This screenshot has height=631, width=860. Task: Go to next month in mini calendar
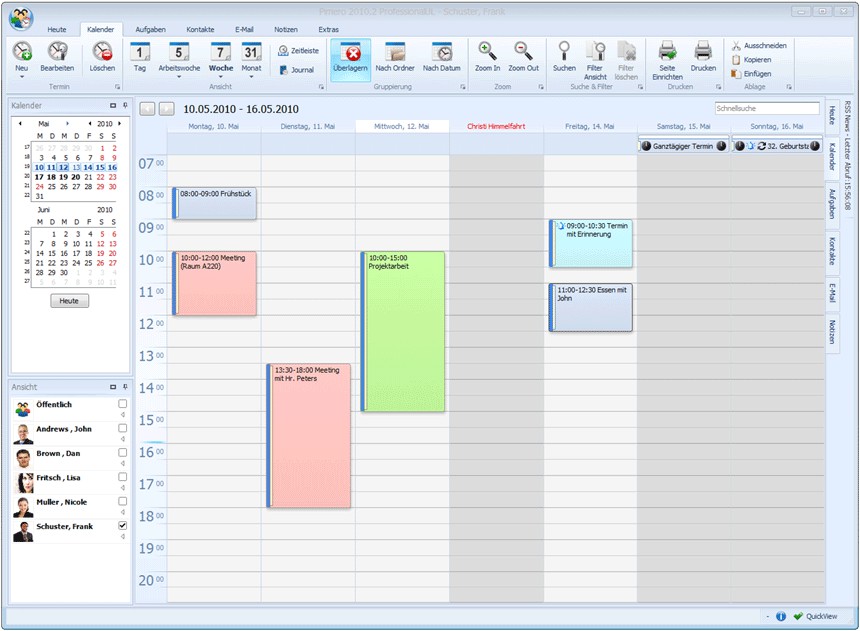67,123
